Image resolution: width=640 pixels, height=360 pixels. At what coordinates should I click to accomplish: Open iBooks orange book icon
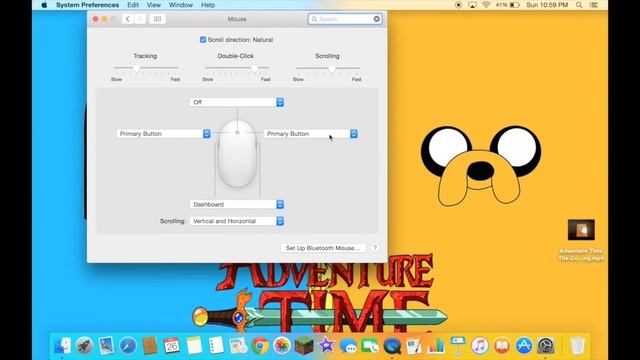(x=502, y=346)
